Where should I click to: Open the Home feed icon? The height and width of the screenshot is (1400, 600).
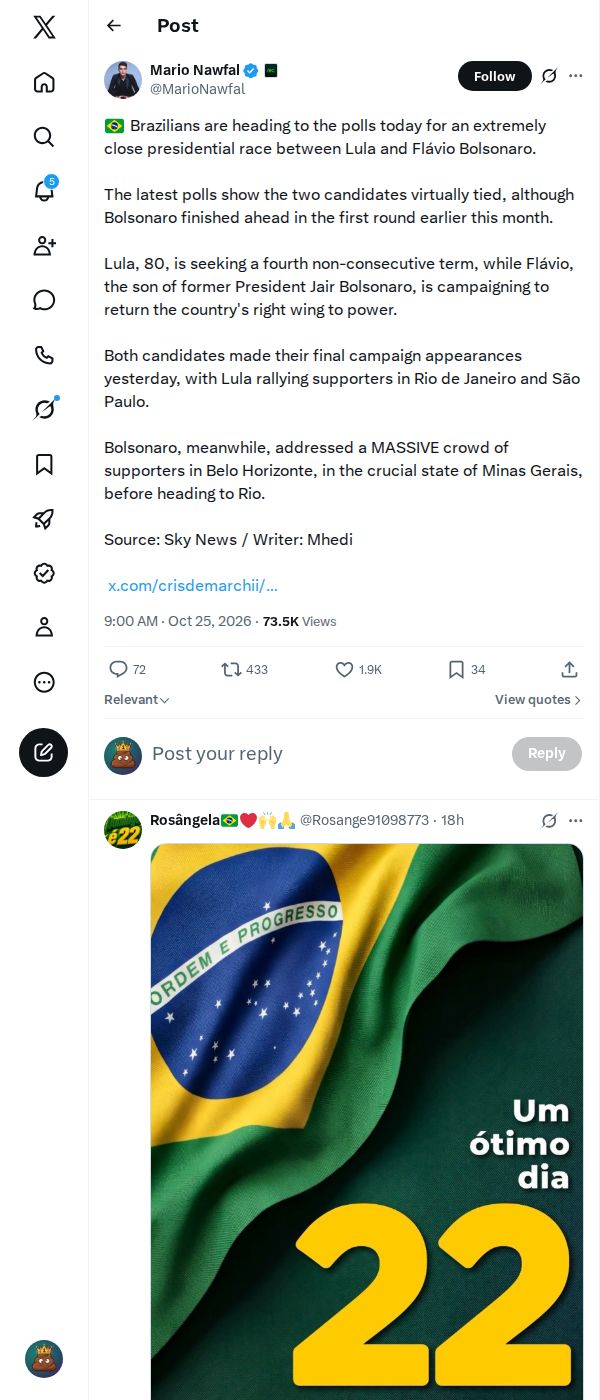pyautogui.click(x=44, y=82)
